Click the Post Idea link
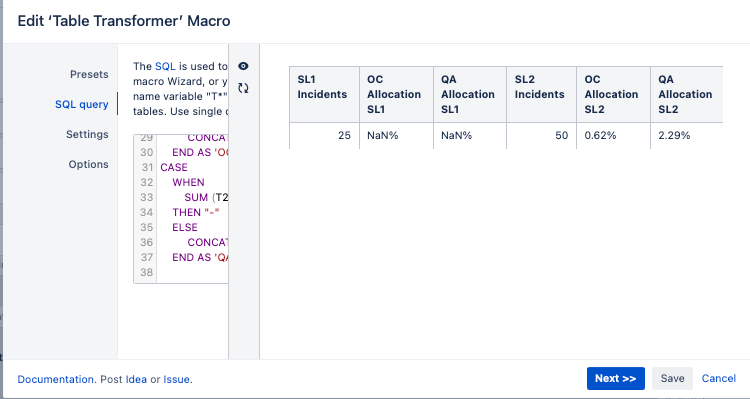 pos(136,379)
